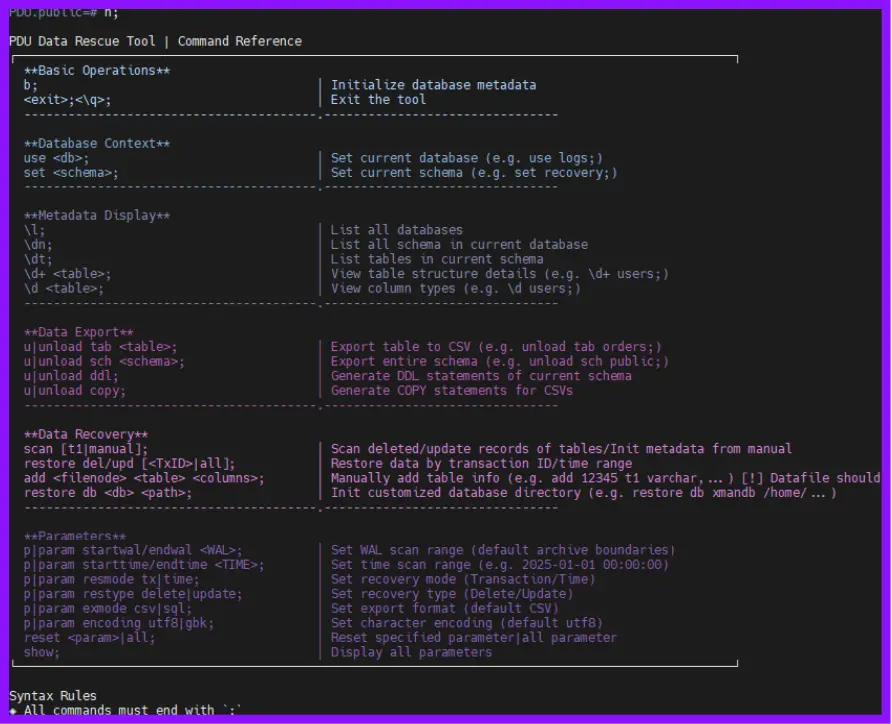Click 'List tables in current schema' text
This screenshot has height=724, width=892.
(x=437, y=259)
